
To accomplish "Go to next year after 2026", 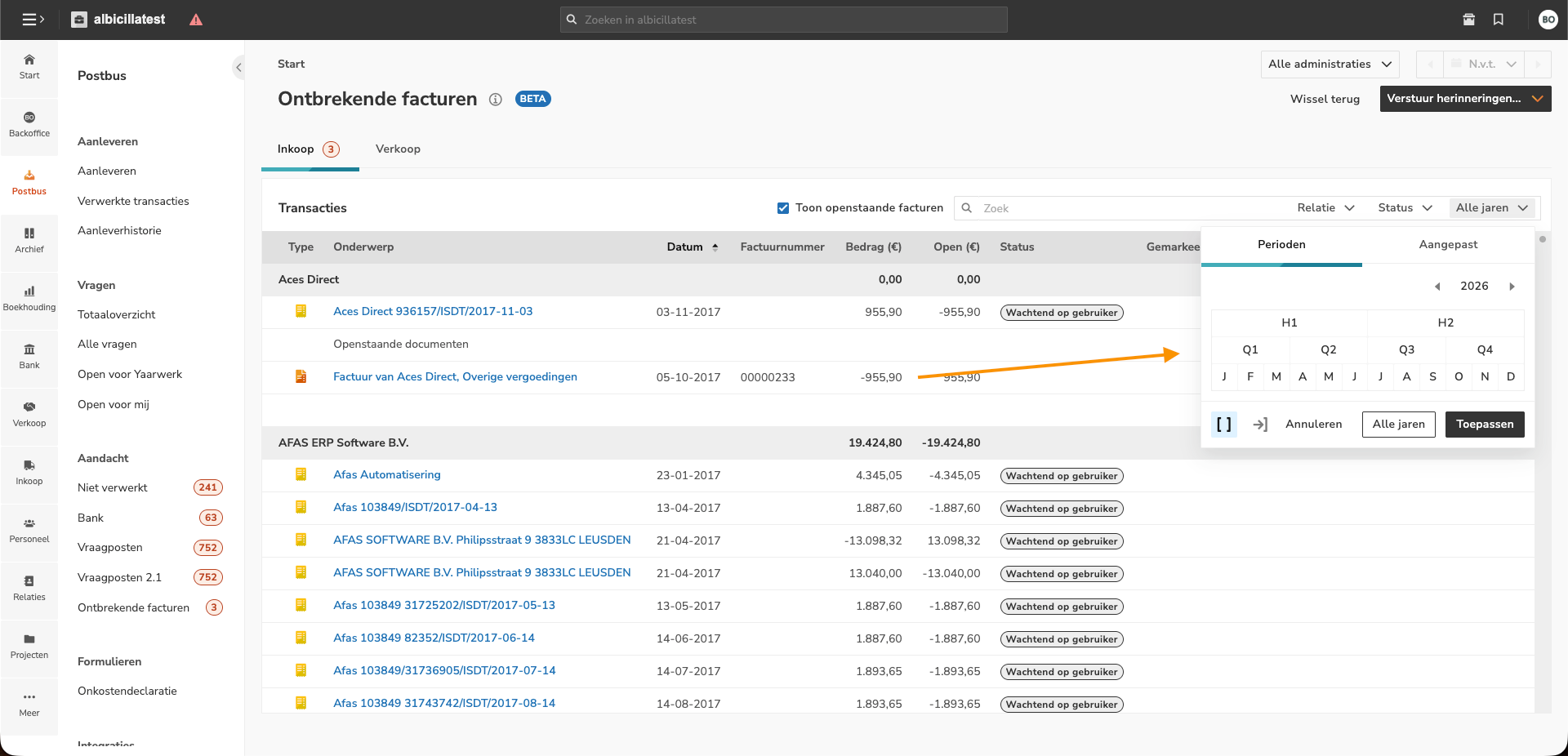I will (1512, 287).
